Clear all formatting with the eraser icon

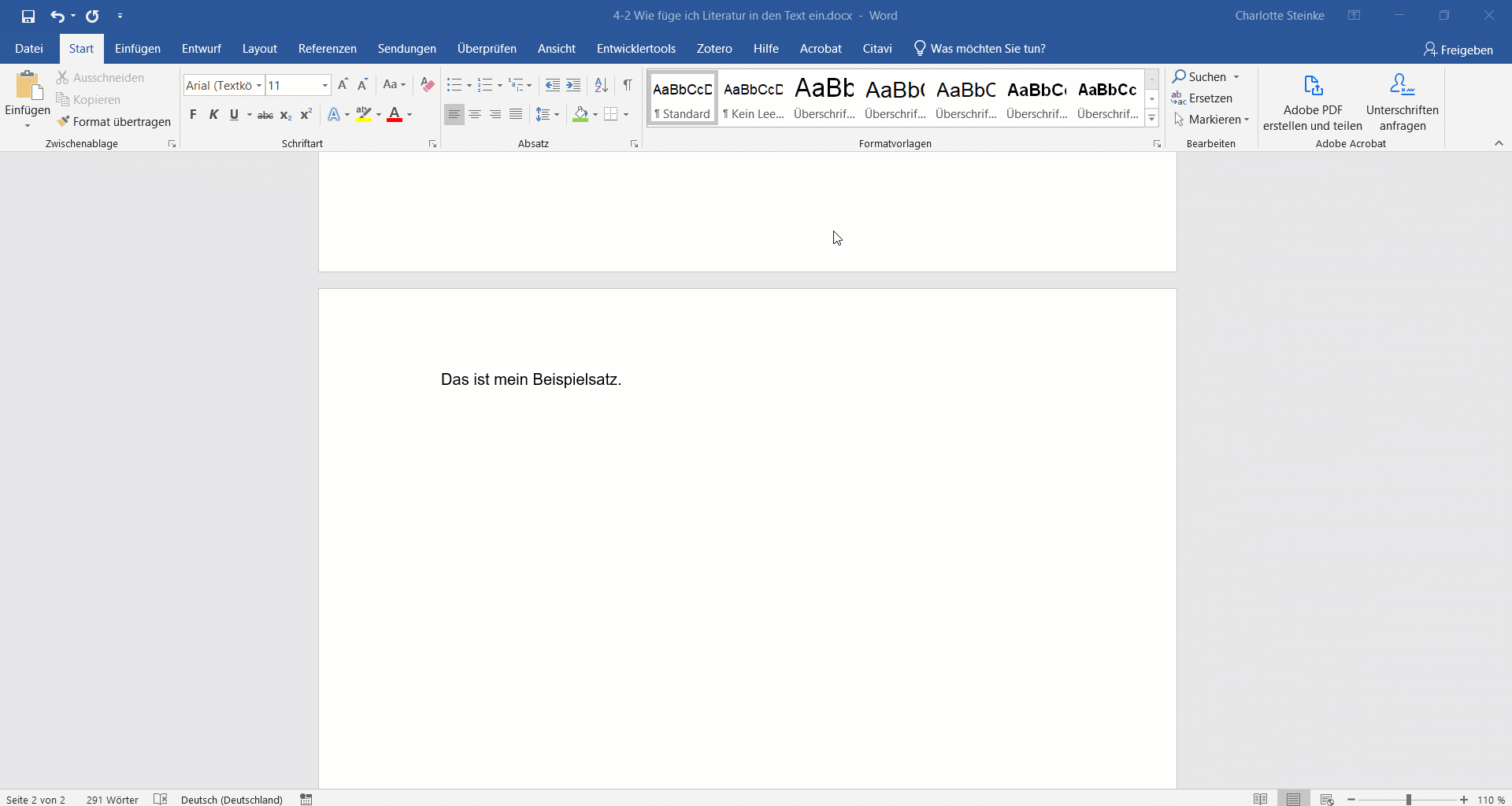[426, 85]
